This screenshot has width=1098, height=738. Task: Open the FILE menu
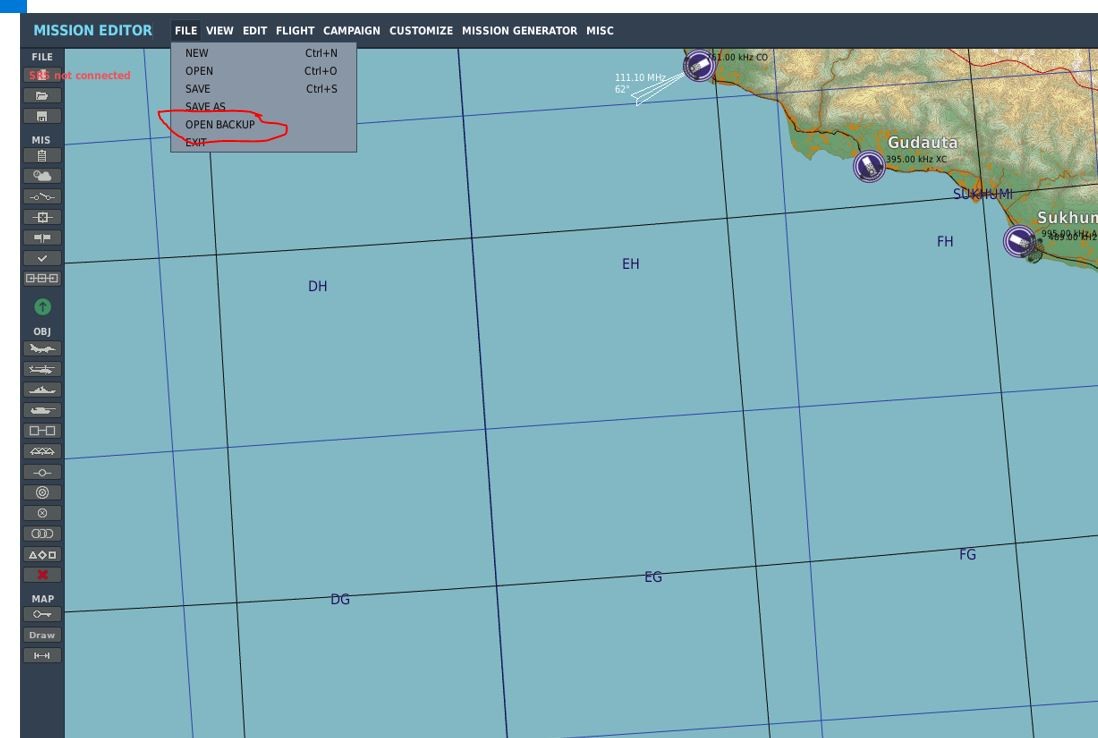(x=186, y=31)
